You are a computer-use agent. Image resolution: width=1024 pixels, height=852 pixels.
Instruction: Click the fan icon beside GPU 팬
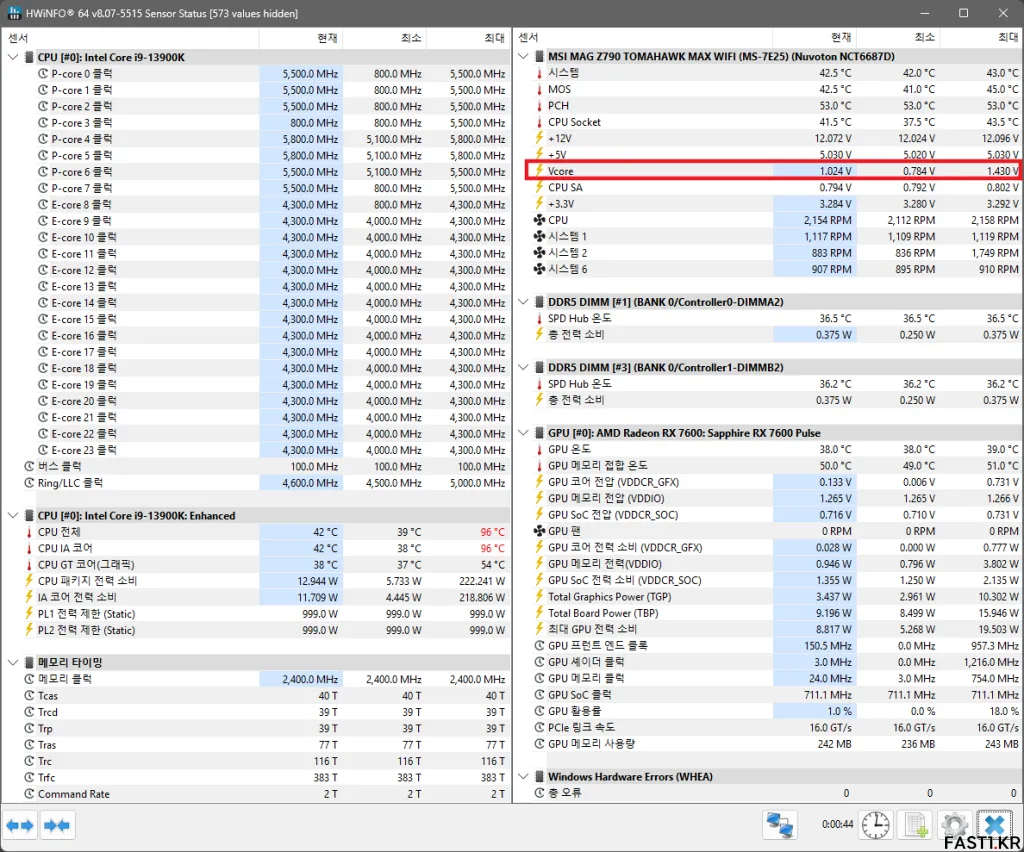click(x=539, y=531)
